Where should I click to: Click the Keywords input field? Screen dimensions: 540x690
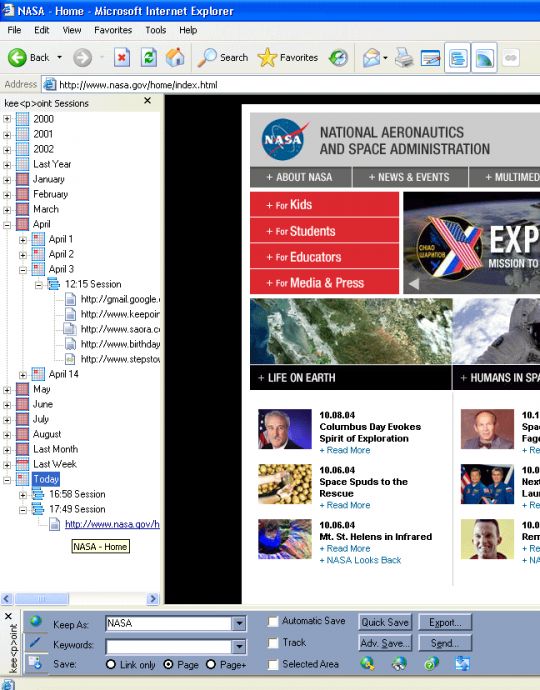pyautogui.click(x=169, y=646)
